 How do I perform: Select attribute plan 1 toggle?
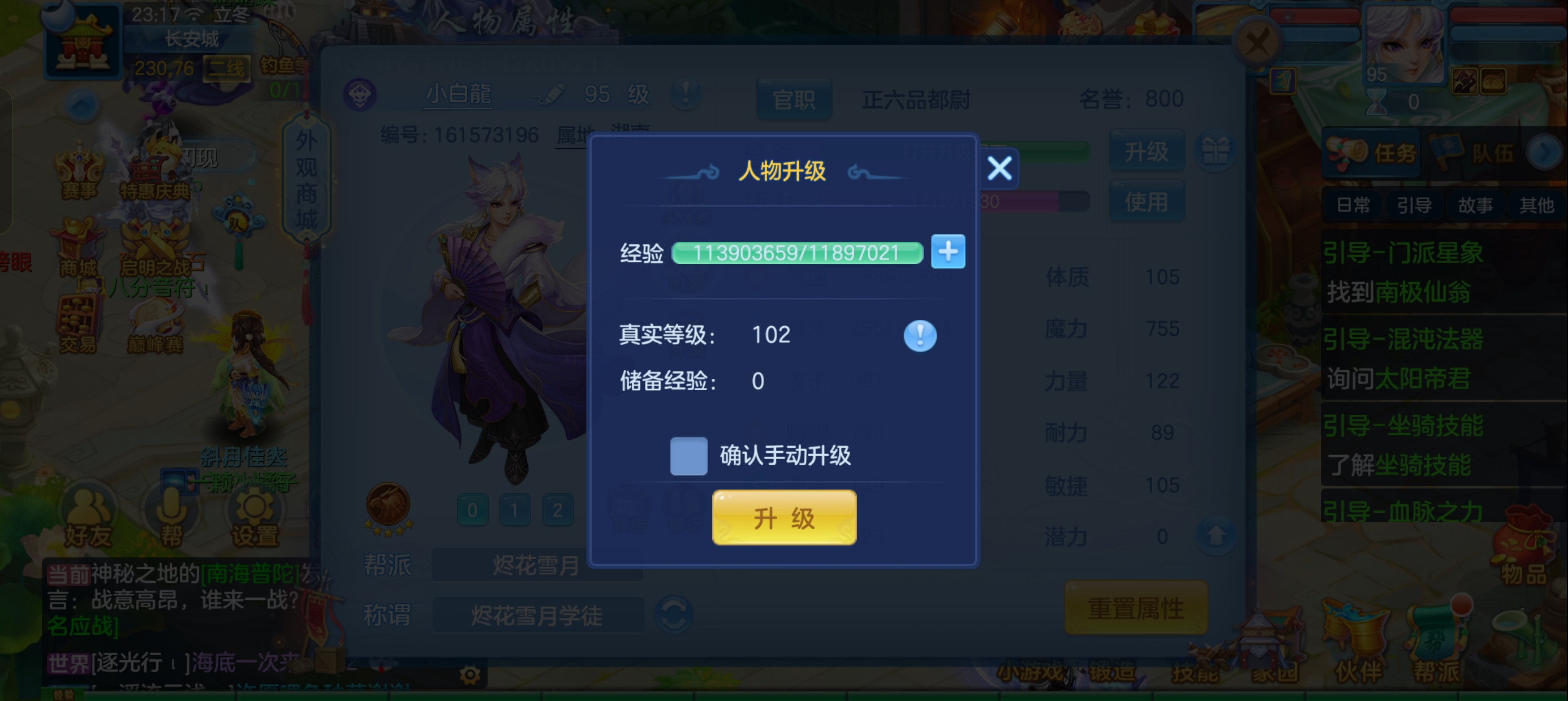tap(515, 510)
